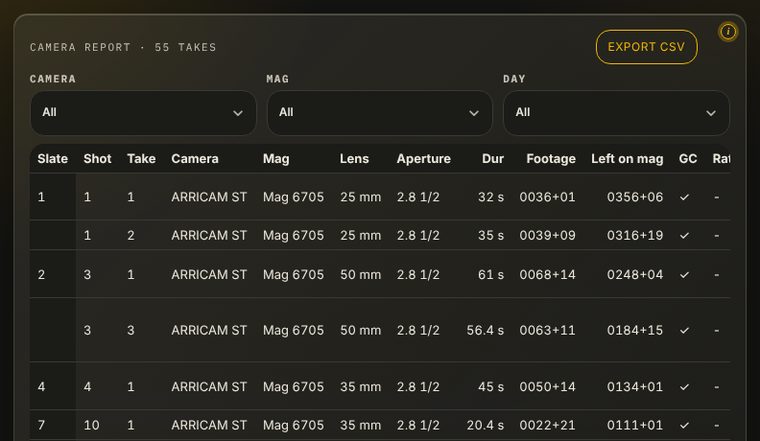The height and width of the screenshot is (441, 760).
Task: Select left on mag value 0184+15
Action: click(635, 331)
